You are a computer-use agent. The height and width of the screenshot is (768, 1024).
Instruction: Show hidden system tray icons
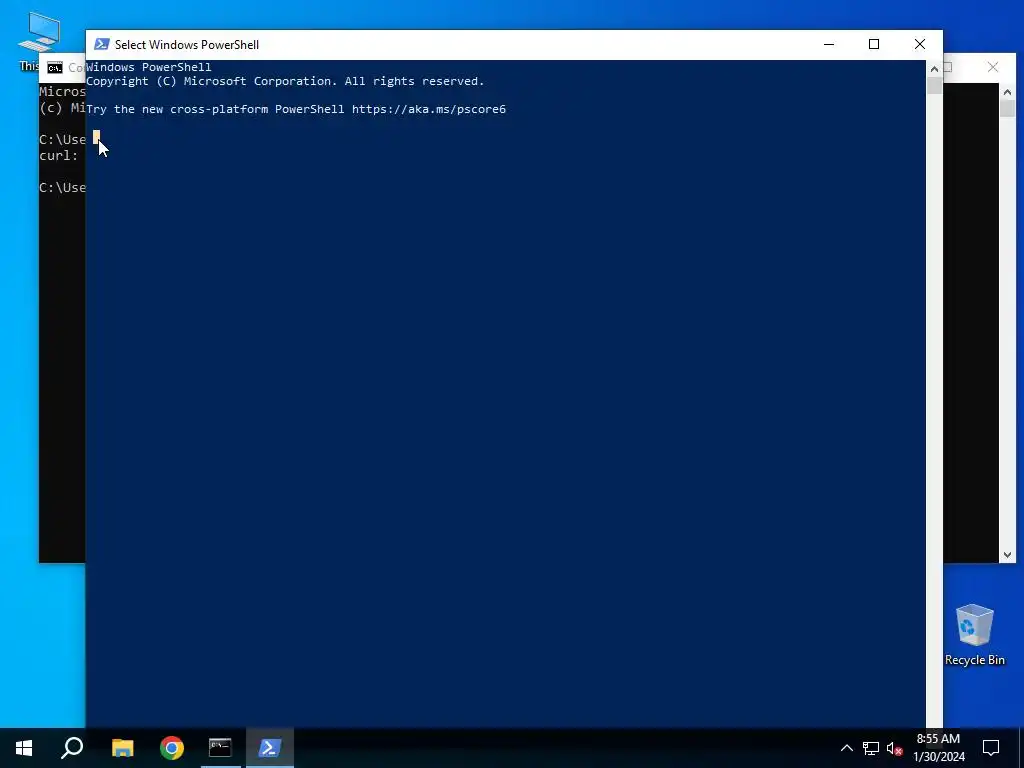(846, 748)
